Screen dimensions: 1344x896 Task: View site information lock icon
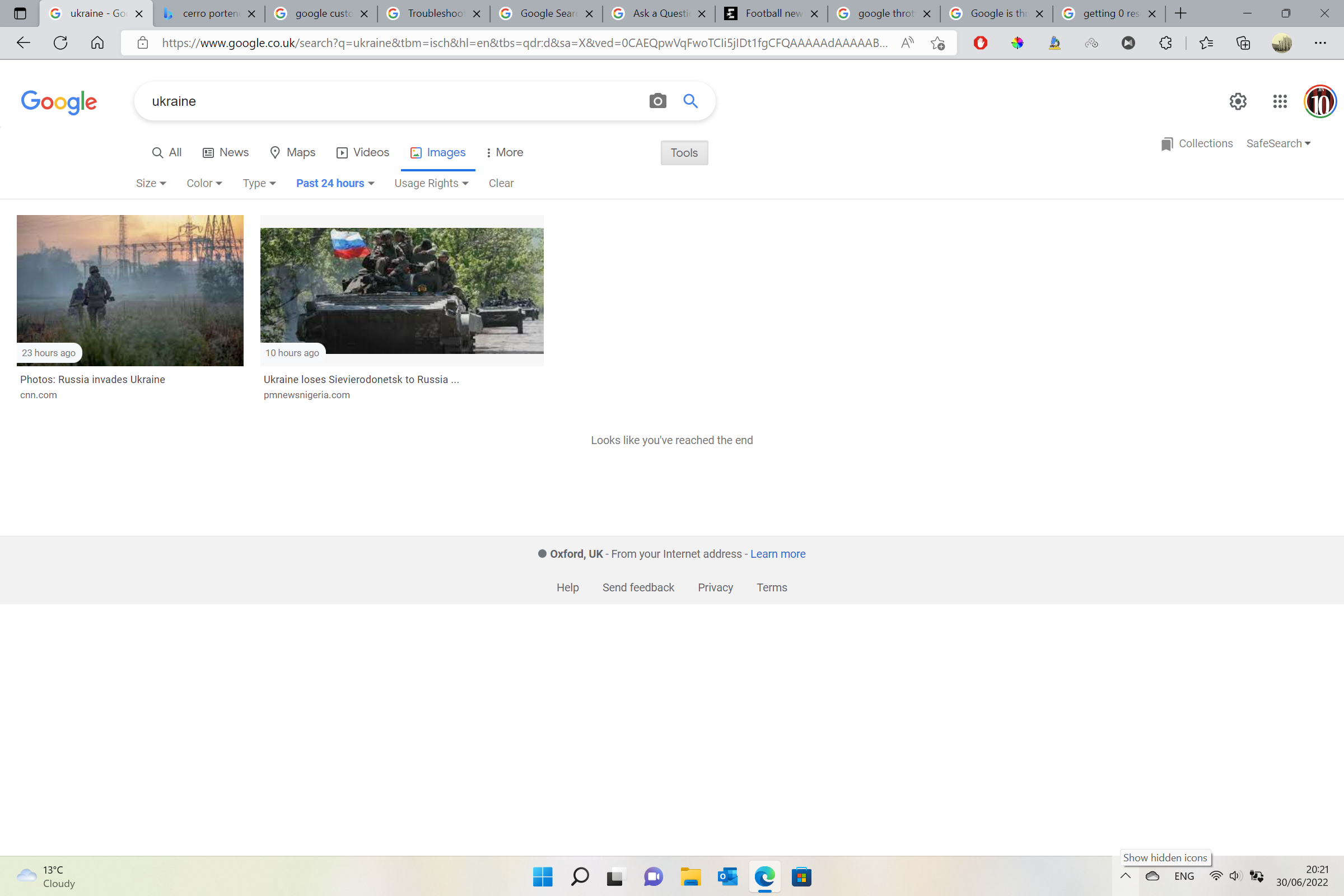[x=143, y=43]
